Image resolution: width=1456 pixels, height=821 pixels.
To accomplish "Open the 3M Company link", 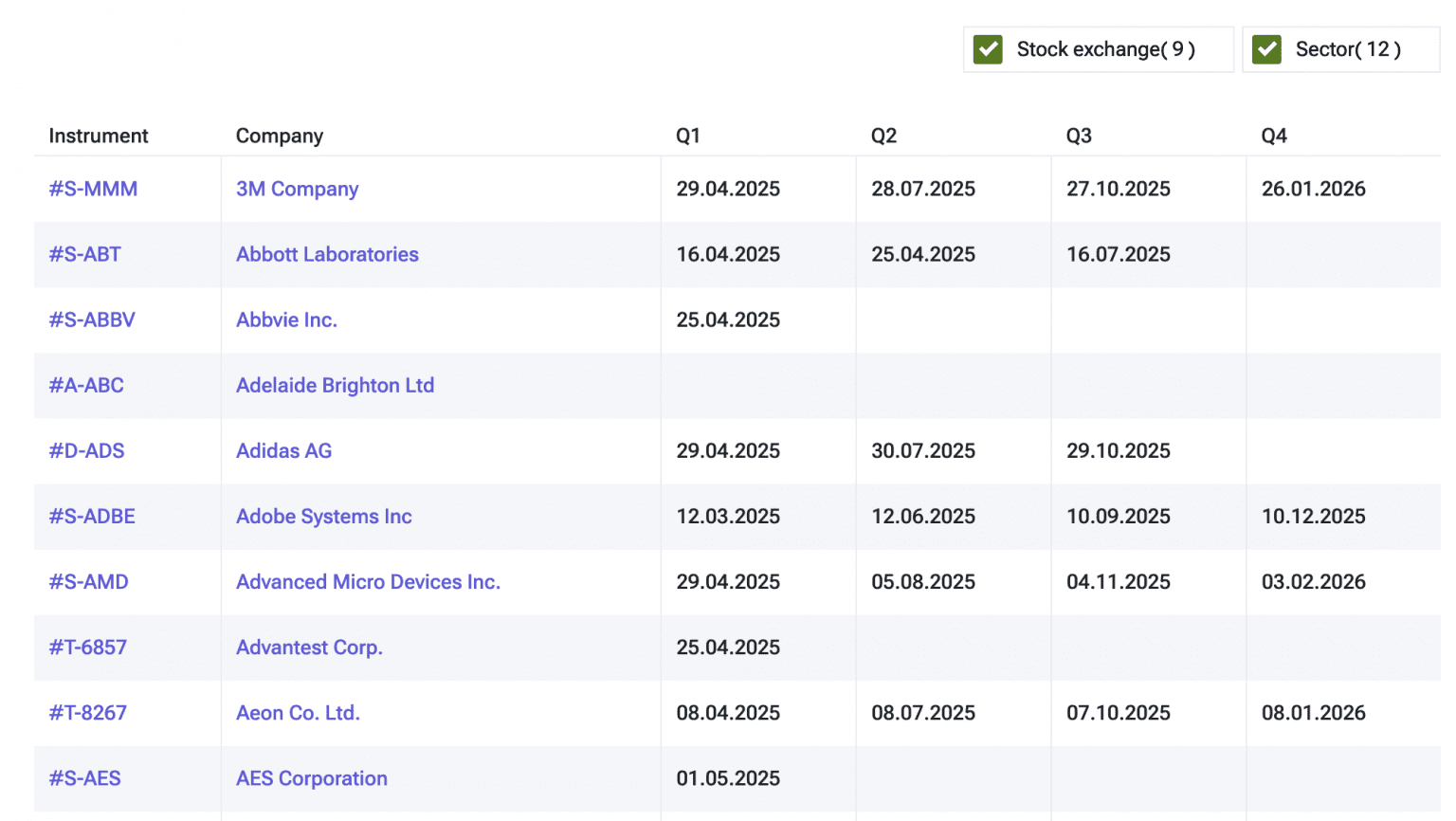I will (x=297, y=189).
